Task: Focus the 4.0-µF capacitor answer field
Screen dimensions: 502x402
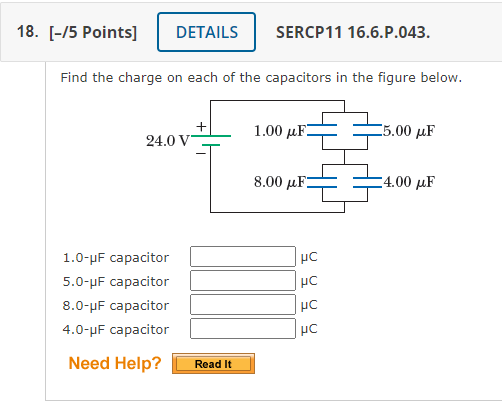Action: 243,328
